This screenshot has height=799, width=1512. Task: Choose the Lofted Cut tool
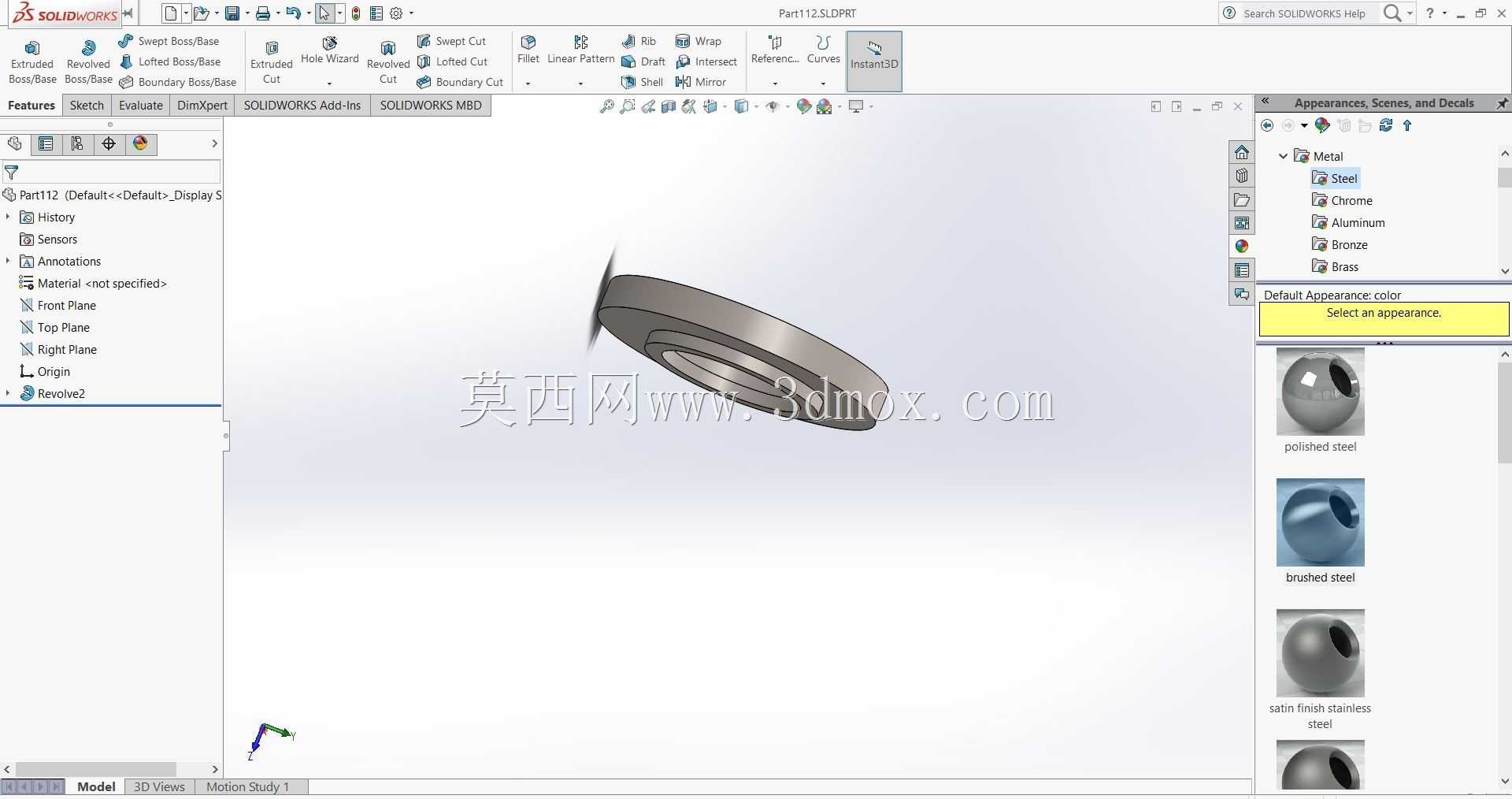tap(452, 61)
